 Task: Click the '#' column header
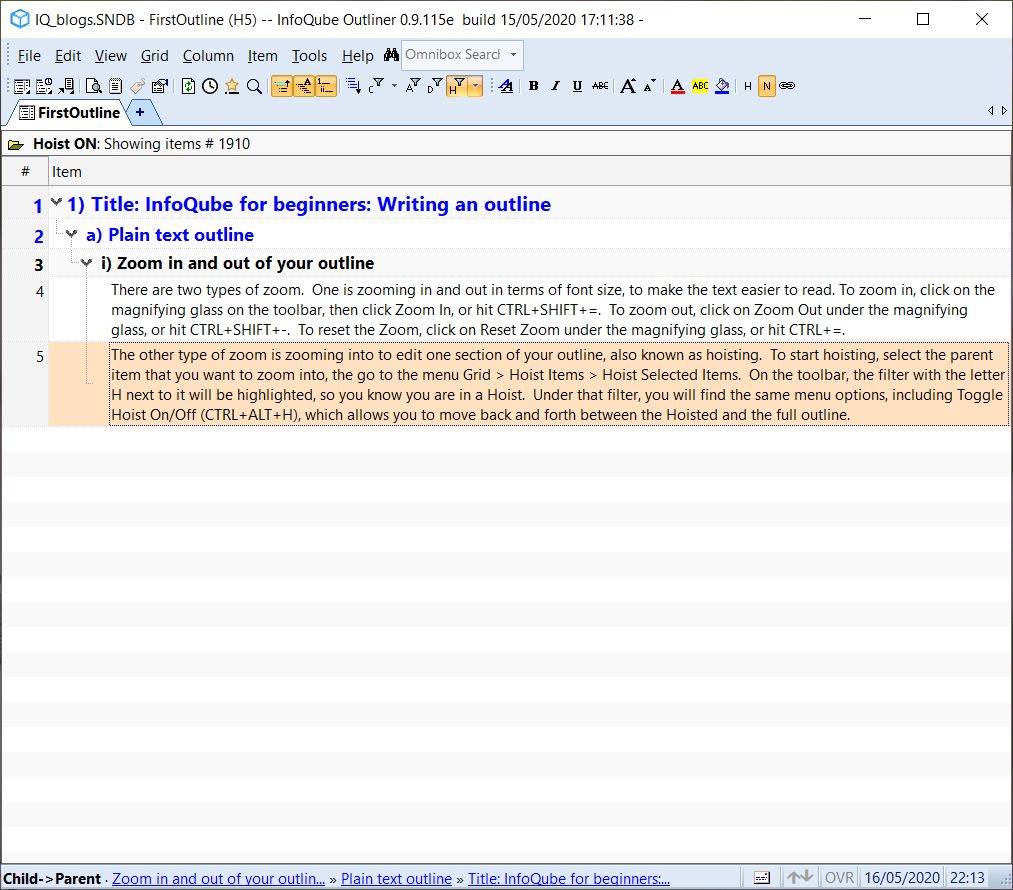[25, 172]
